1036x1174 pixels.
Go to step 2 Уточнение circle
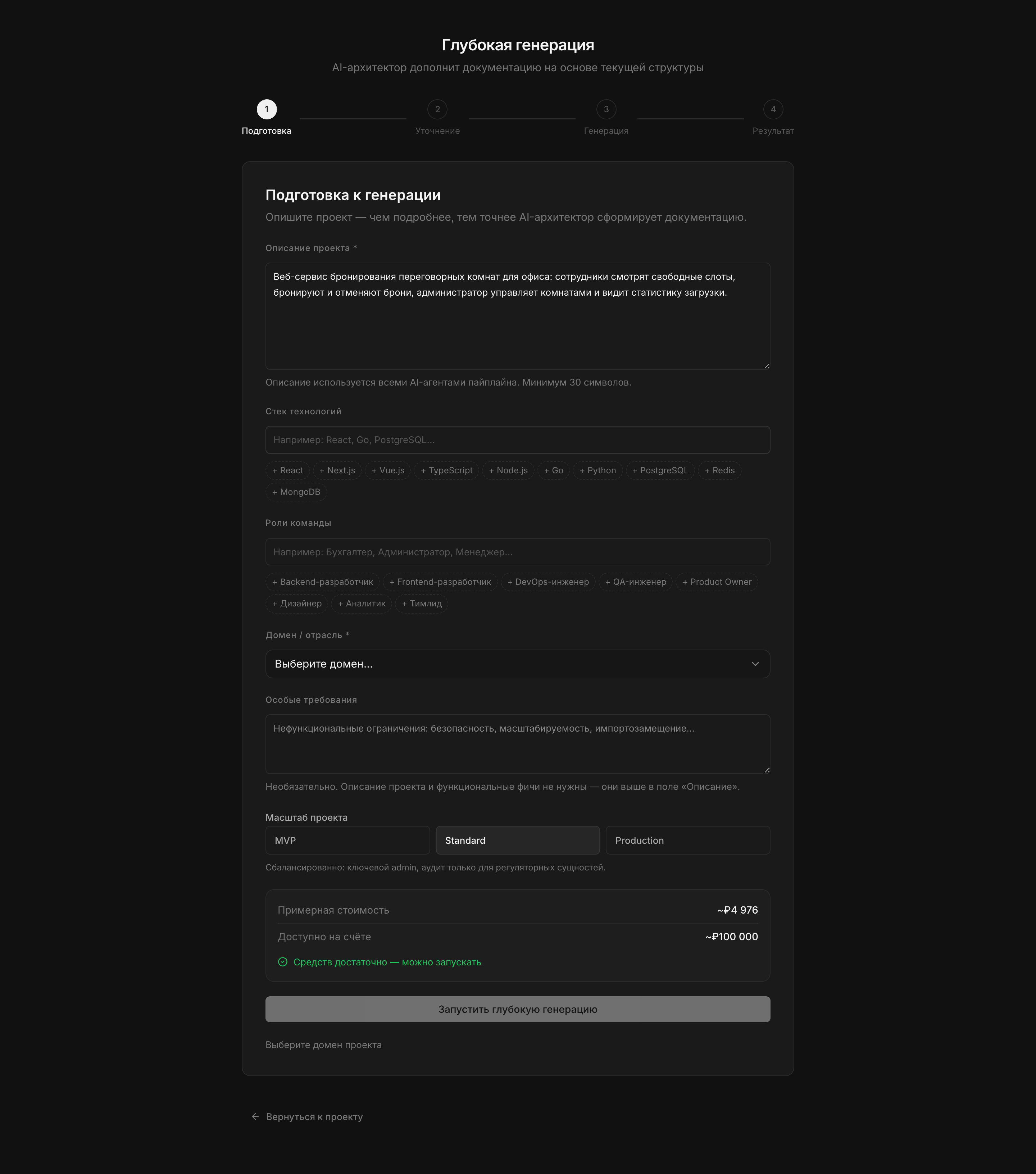[437, 109]
